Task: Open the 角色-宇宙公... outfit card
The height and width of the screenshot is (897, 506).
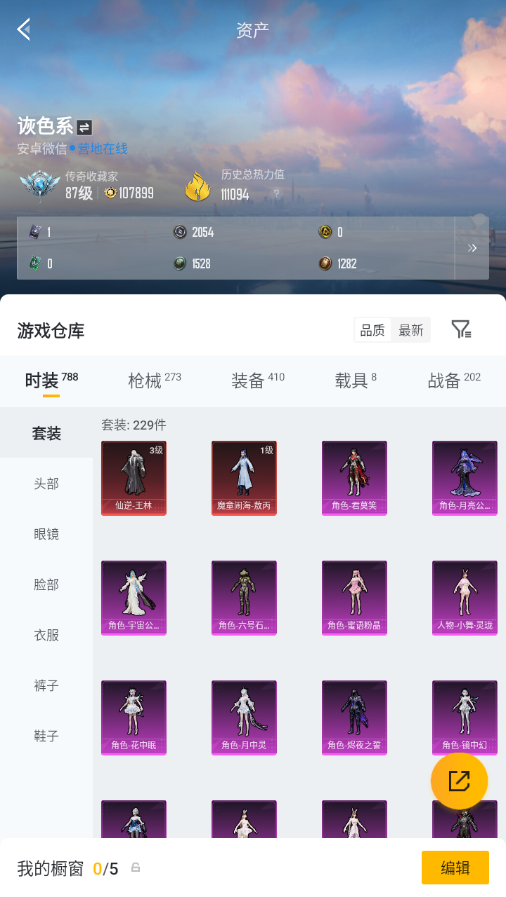Action: [134, 598]
